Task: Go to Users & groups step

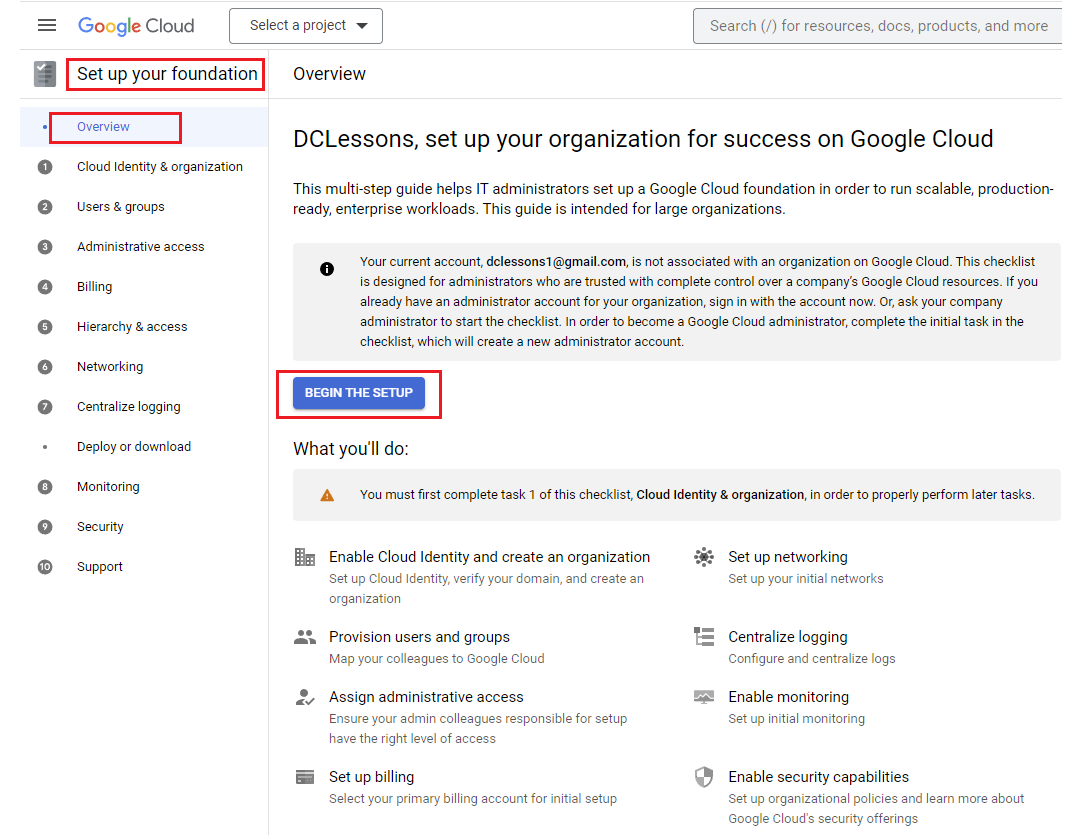Action: 121,207
